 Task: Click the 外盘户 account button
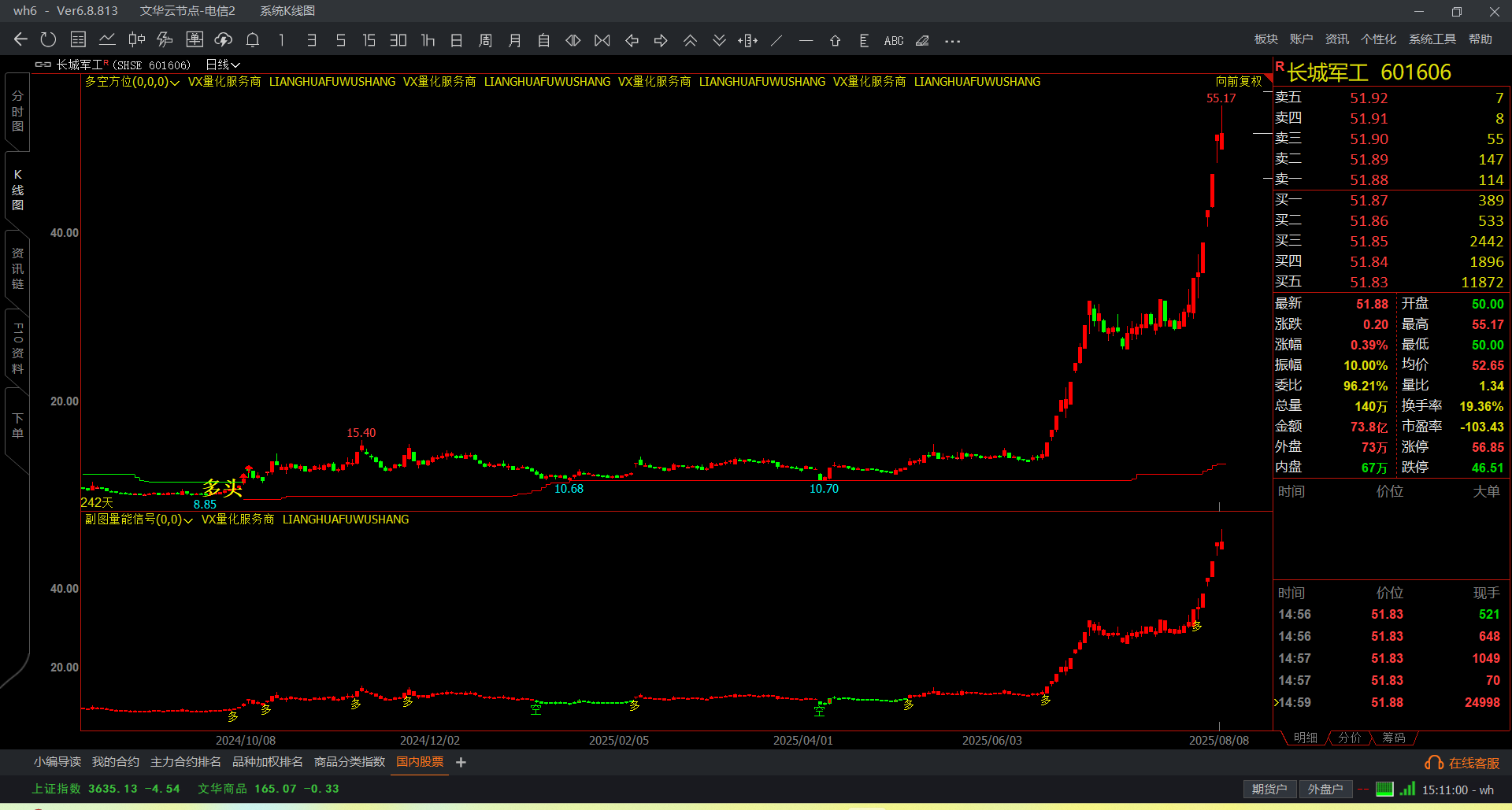(x=1325, y=790)
